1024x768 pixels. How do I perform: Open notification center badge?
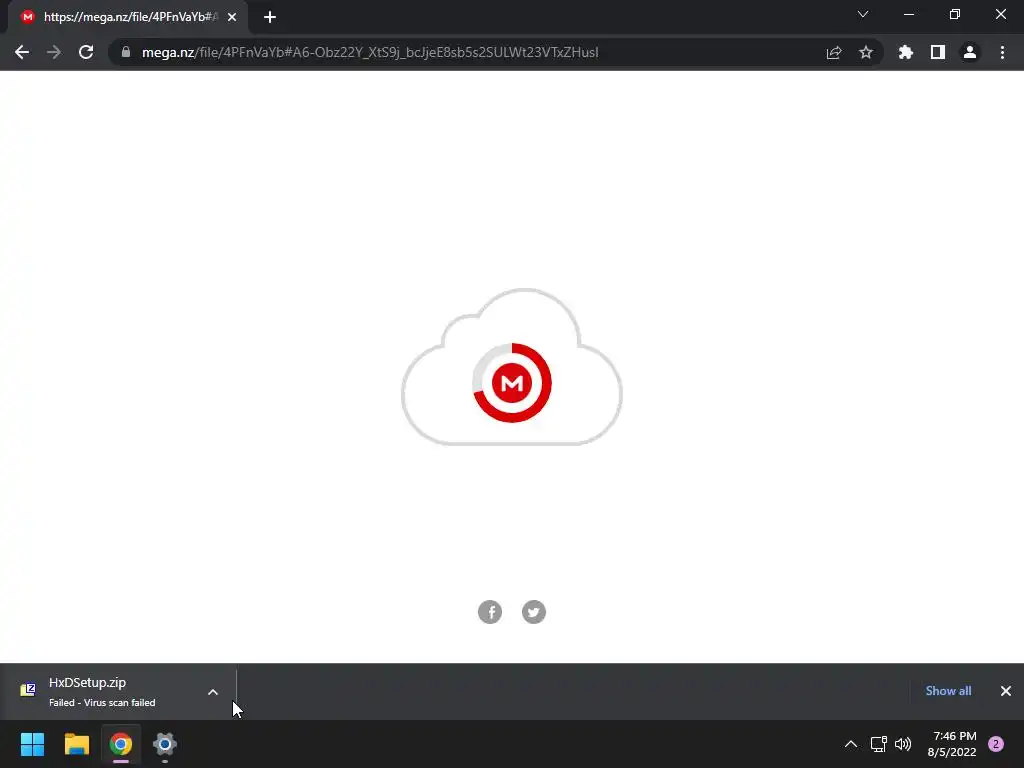point(996,744)
